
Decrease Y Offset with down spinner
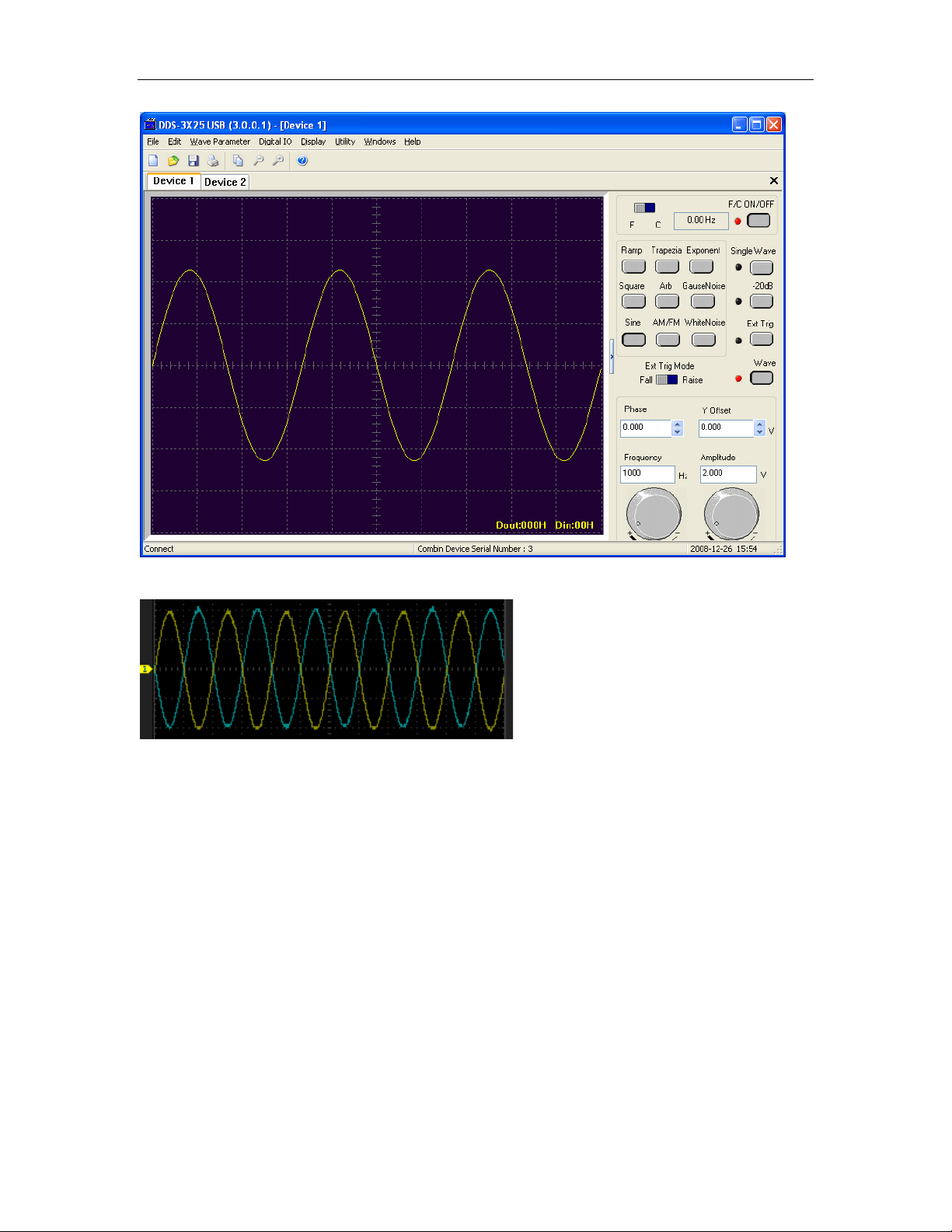(x=759, y=432)
